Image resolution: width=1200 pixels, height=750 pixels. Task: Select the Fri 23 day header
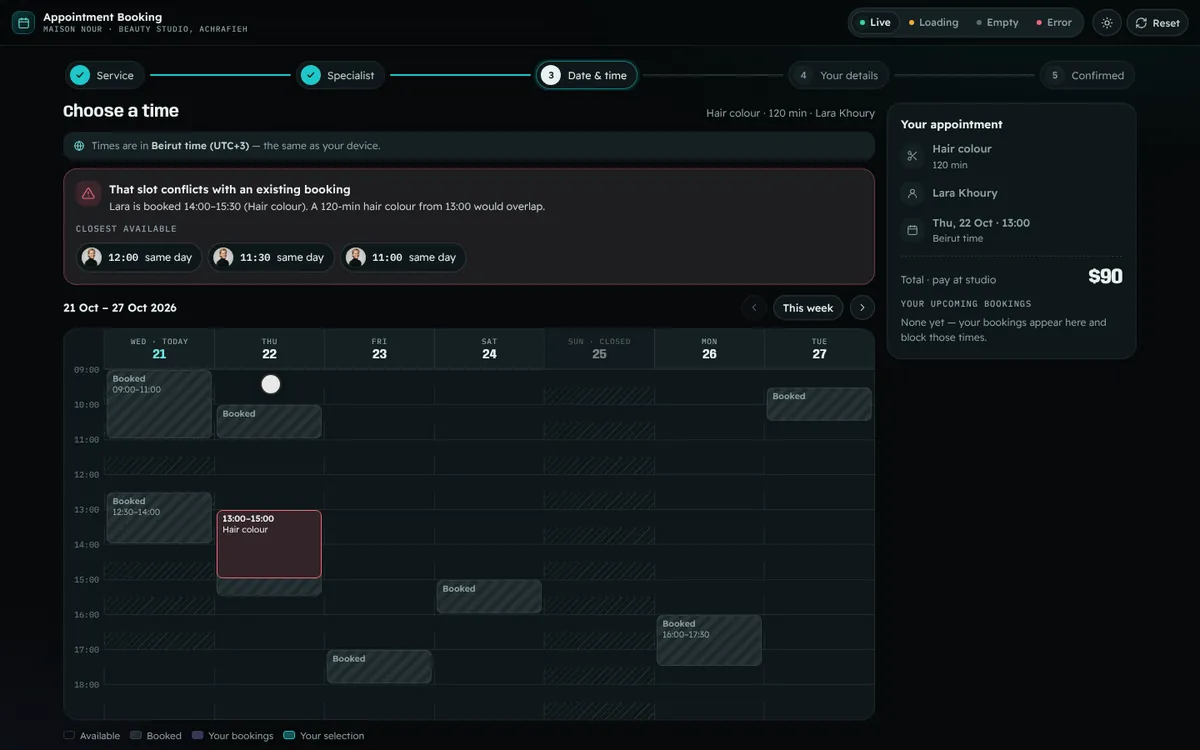(379, 348)
